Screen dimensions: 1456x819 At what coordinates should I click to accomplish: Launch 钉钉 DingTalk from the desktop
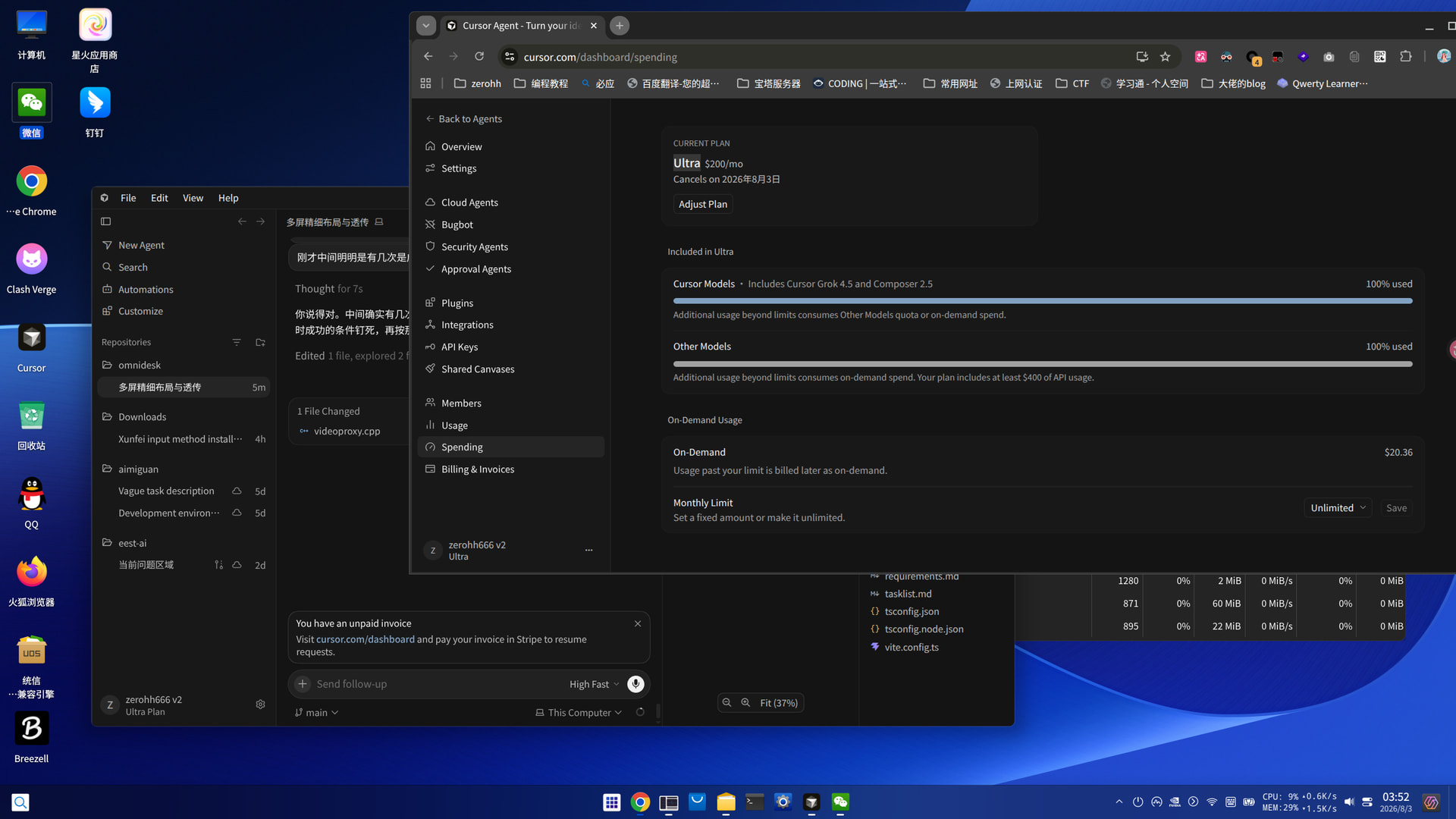[95, 111]
